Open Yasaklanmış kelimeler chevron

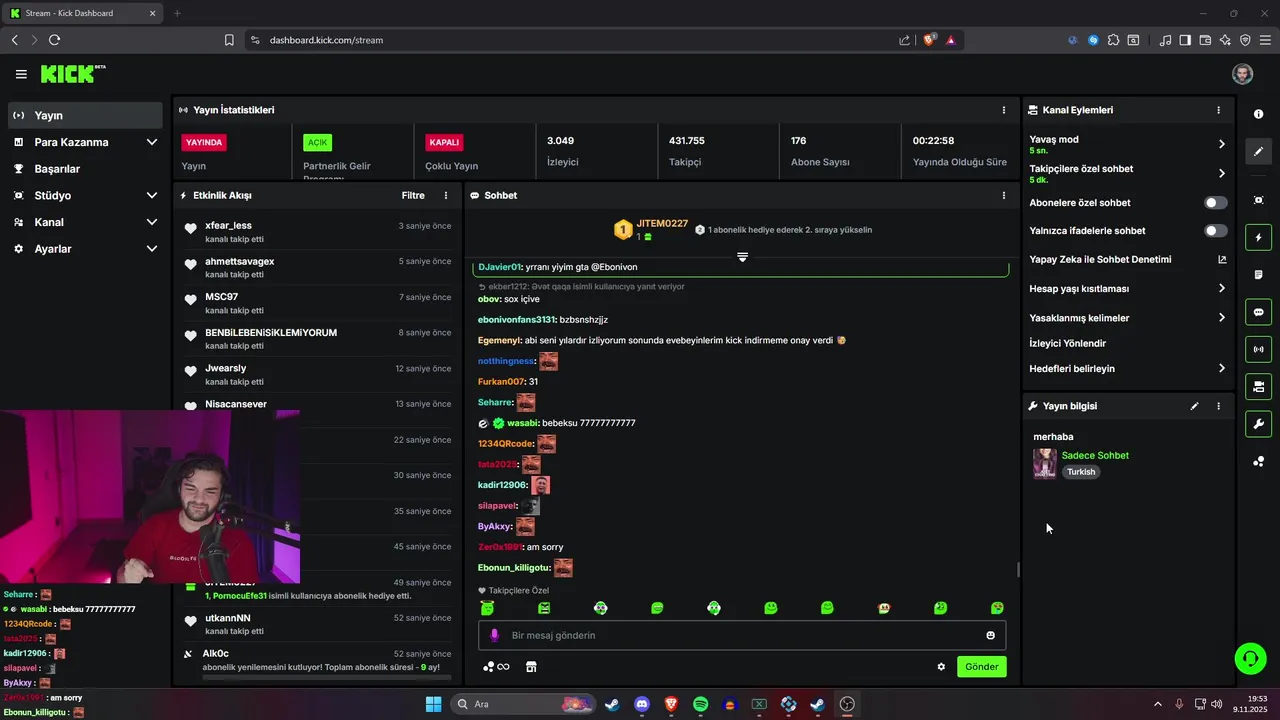point(1221,318)
